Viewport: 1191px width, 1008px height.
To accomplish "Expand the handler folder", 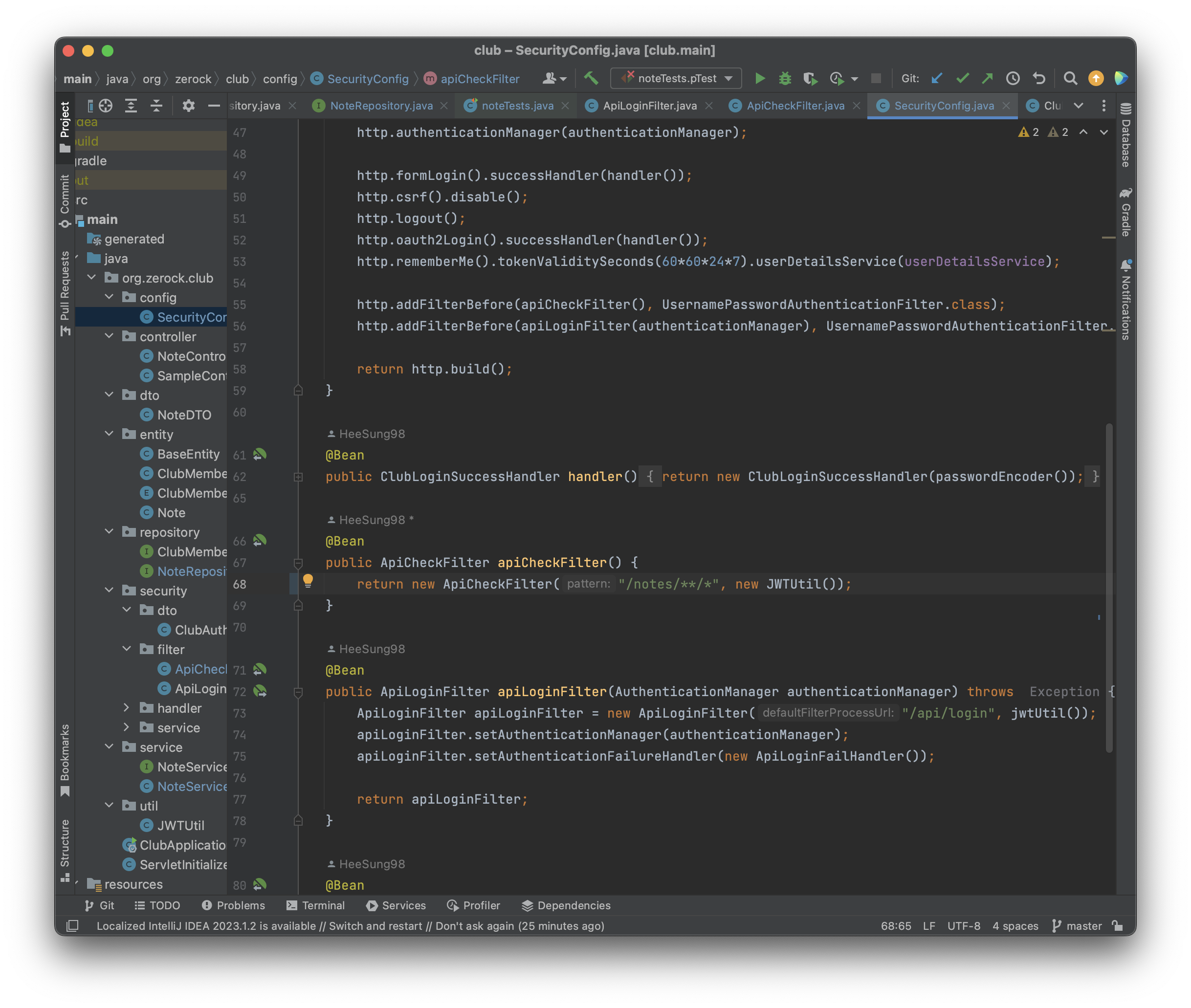I will 127,708.
